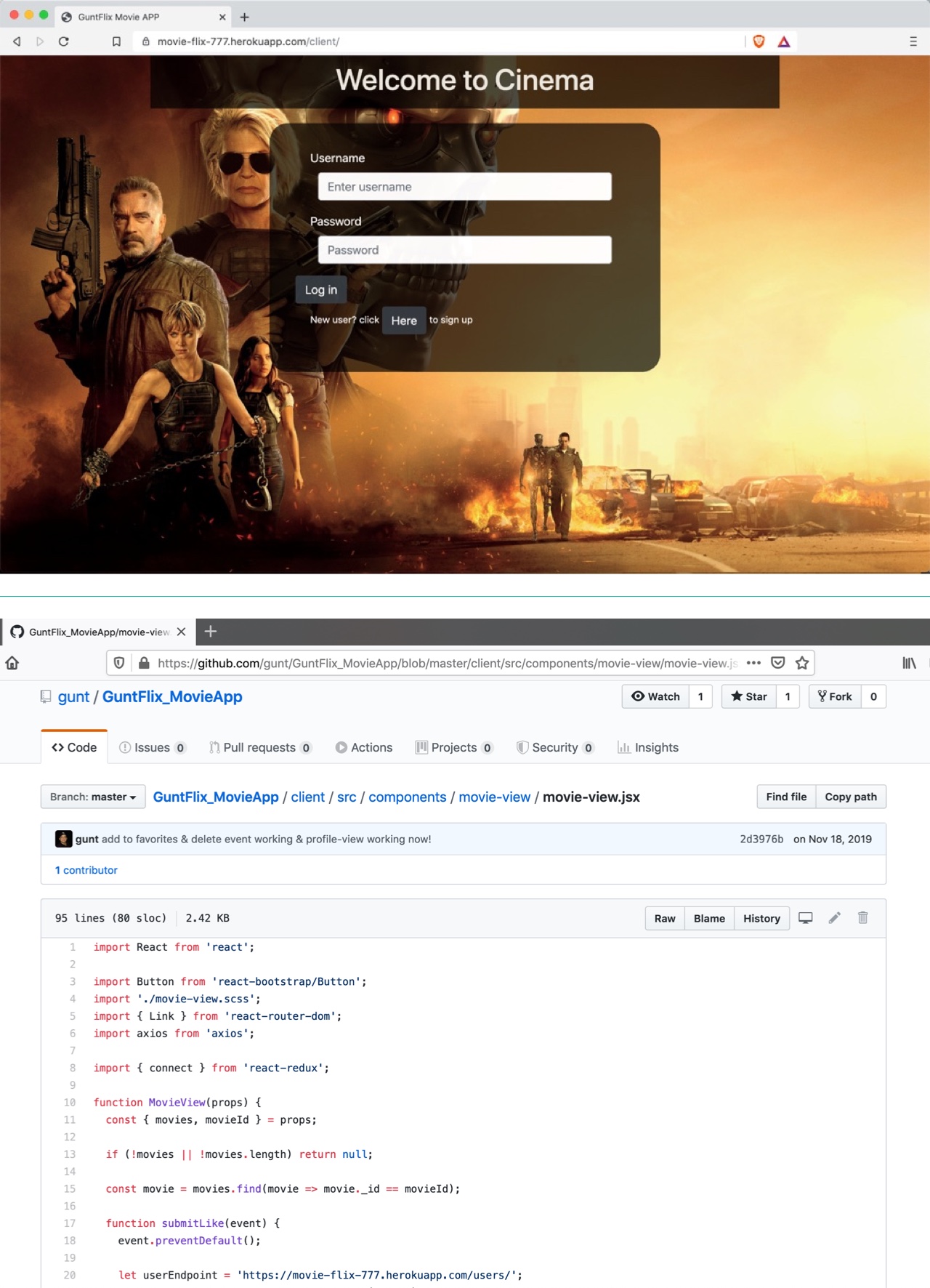Open a new tab in Firefox

211,632
